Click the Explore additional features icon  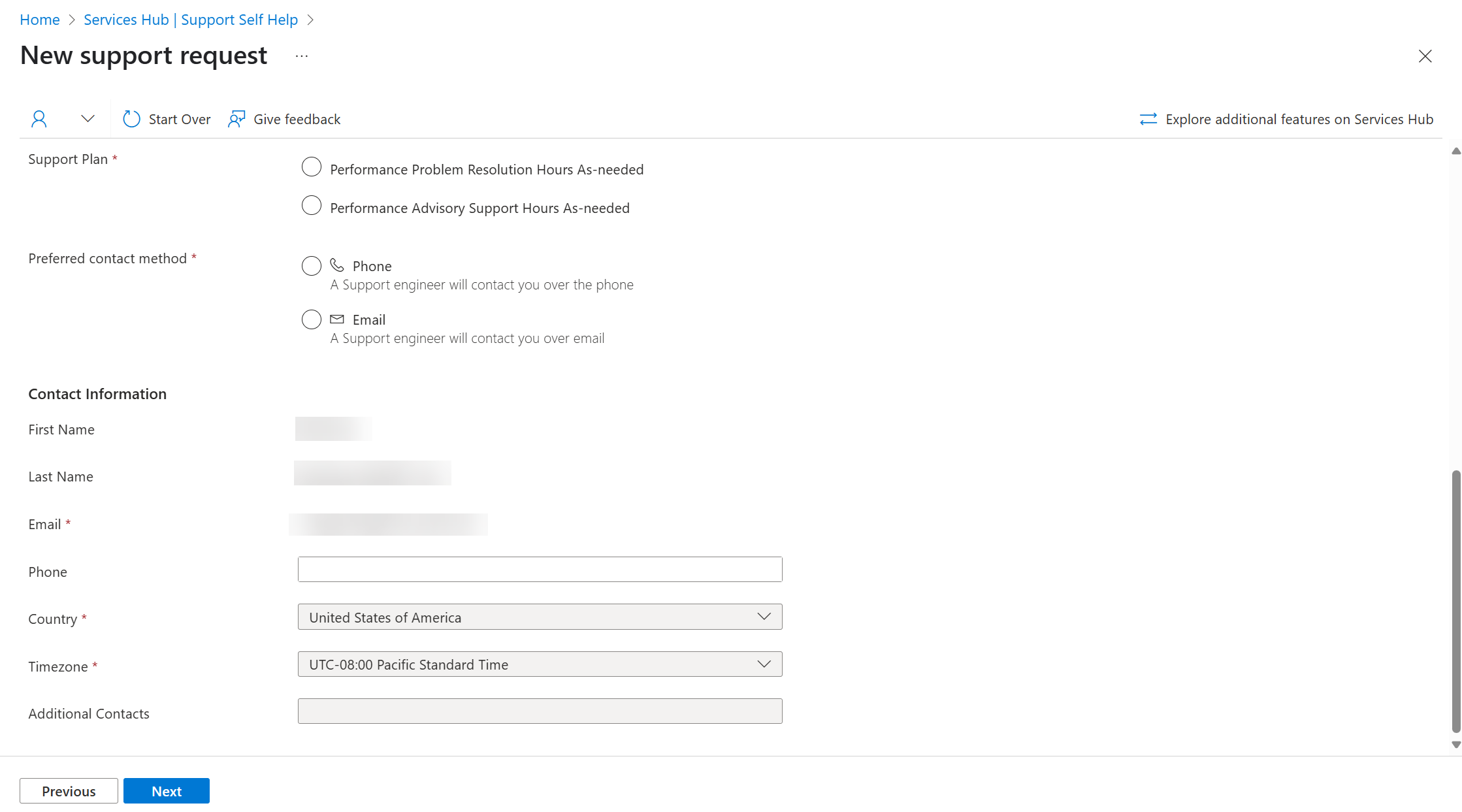(1149, 118)
